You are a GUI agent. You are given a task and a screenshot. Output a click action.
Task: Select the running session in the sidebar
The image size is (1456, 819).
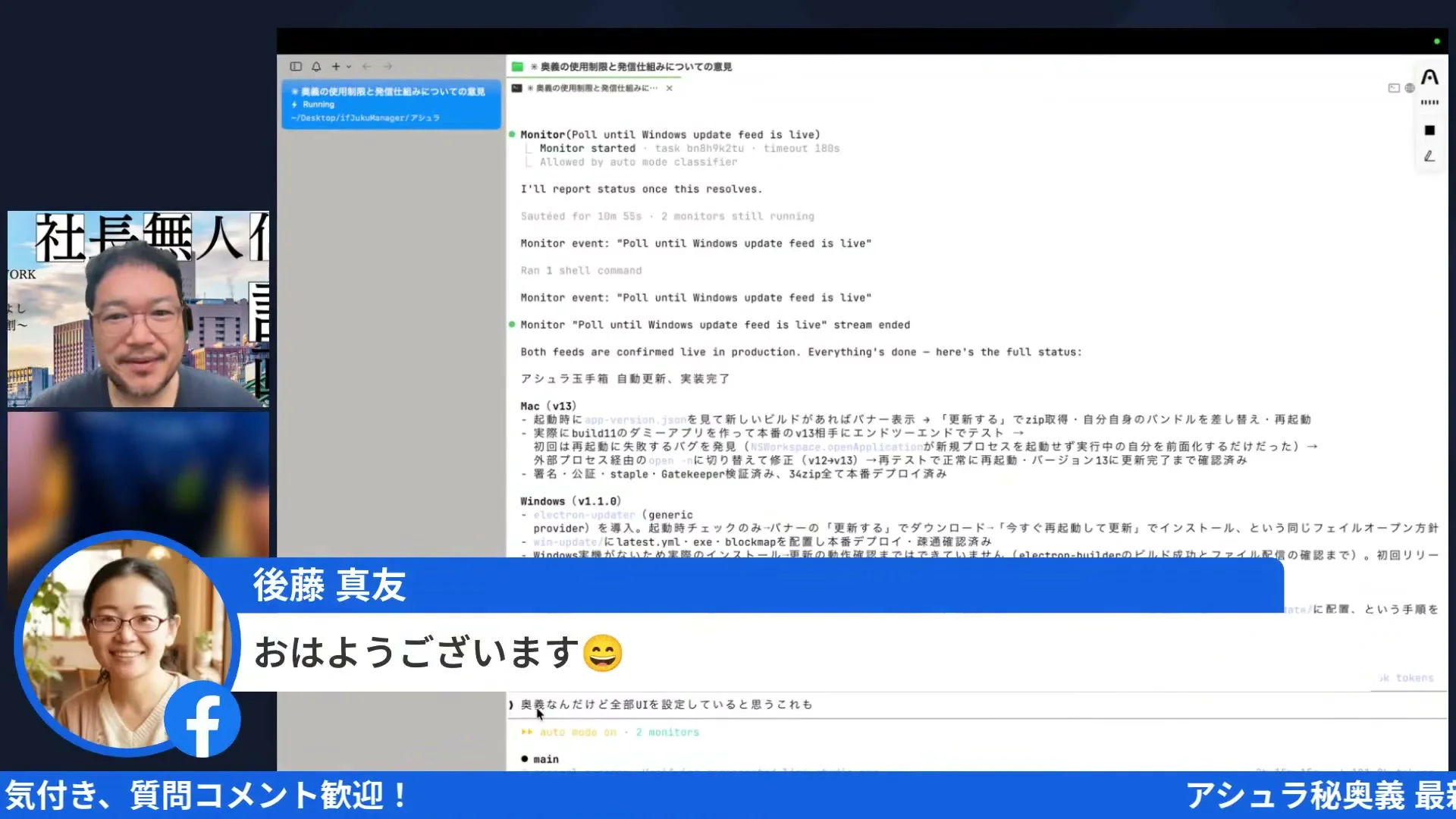[391, 105]
